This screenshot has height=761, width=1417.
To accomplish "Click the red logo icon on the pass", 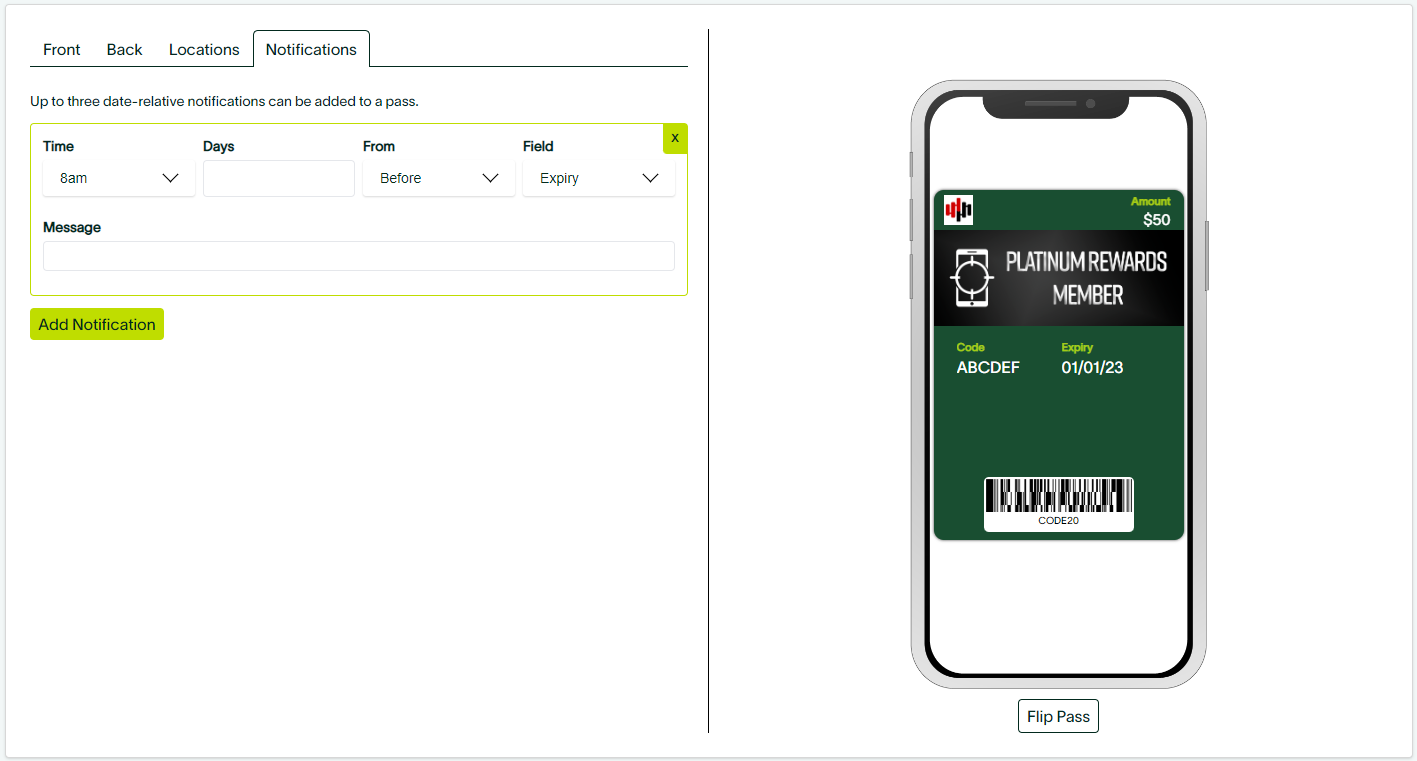I will [958, 210].
